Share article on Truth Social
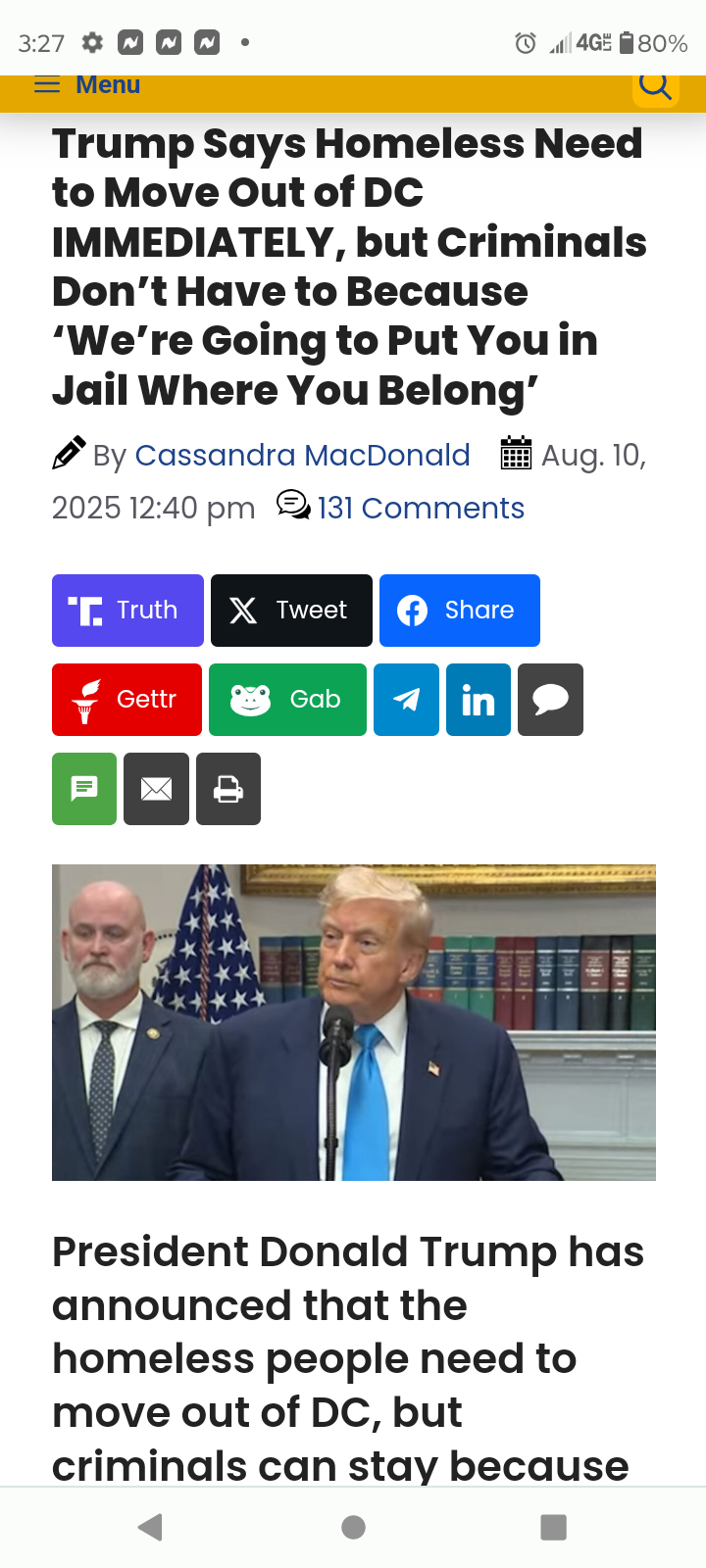The height and width of the screenshot is (1568, 706). click(127, 611)
